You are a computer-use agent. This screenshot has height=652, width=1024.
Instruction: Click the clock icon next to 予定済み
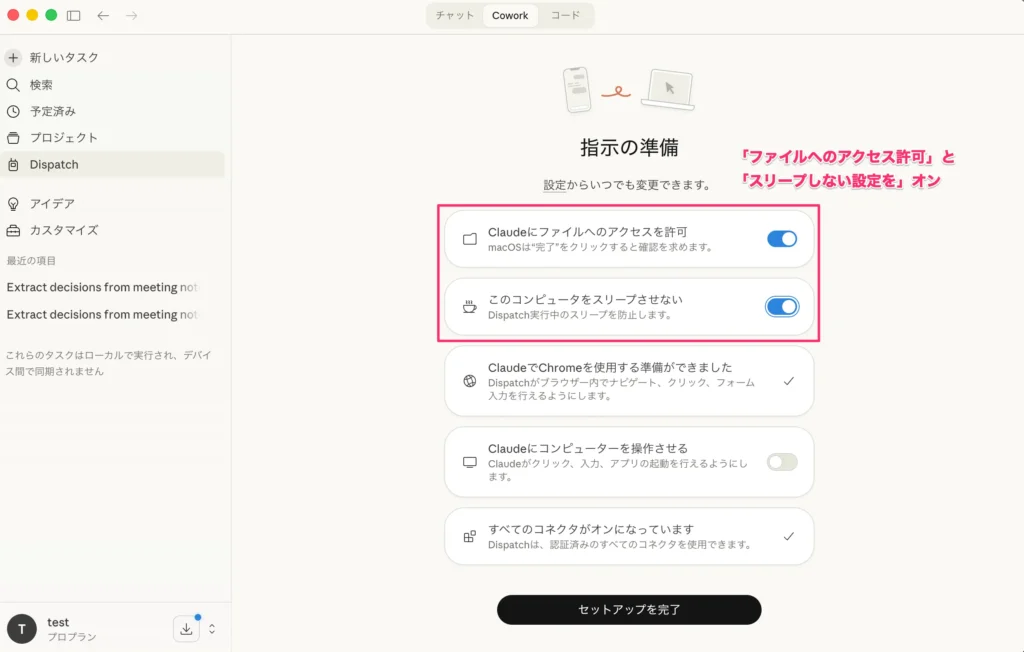13,111
